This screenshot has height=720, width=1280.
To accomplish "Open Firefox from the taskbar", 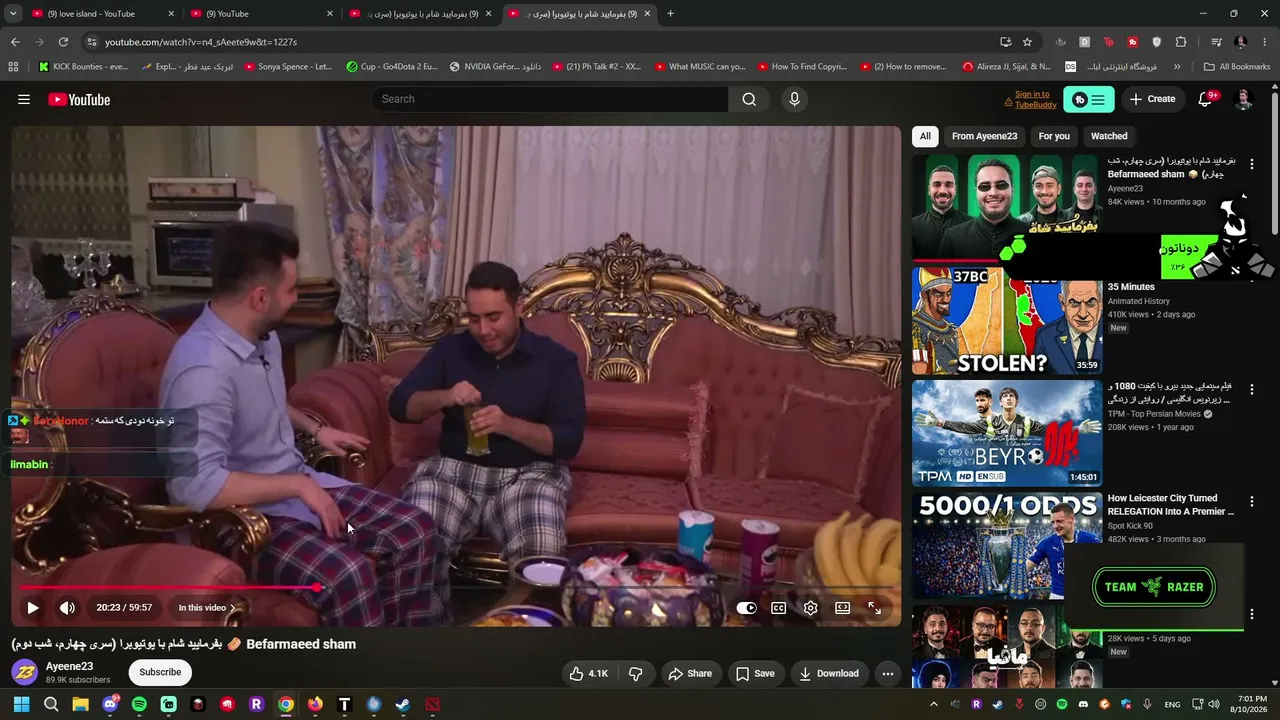I will (315, 704).
